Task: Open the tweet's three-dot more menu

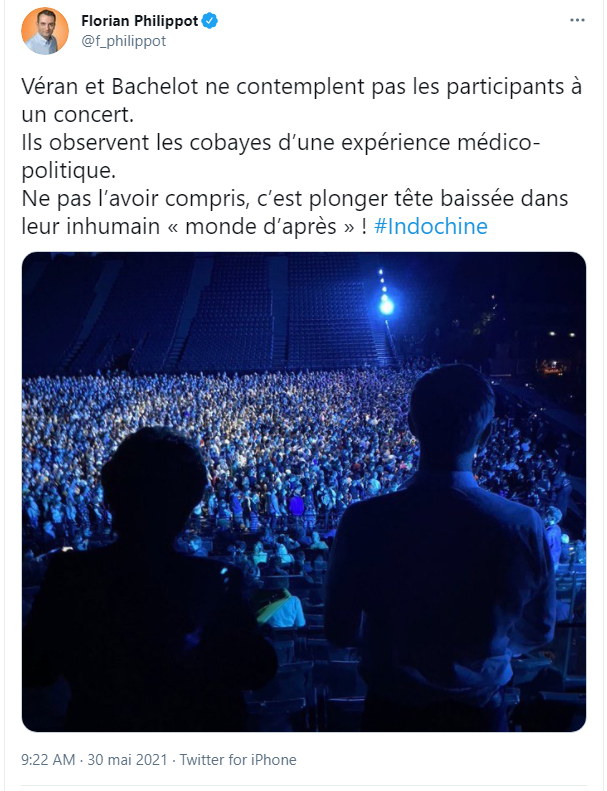Action: point(577,21)
